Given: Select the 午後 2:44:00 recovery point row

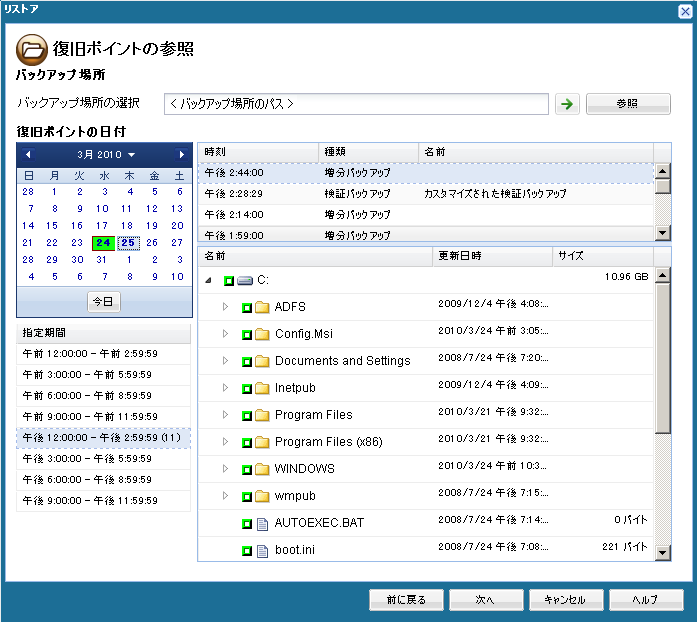Looking at the screenshot, I should [426, 173].
